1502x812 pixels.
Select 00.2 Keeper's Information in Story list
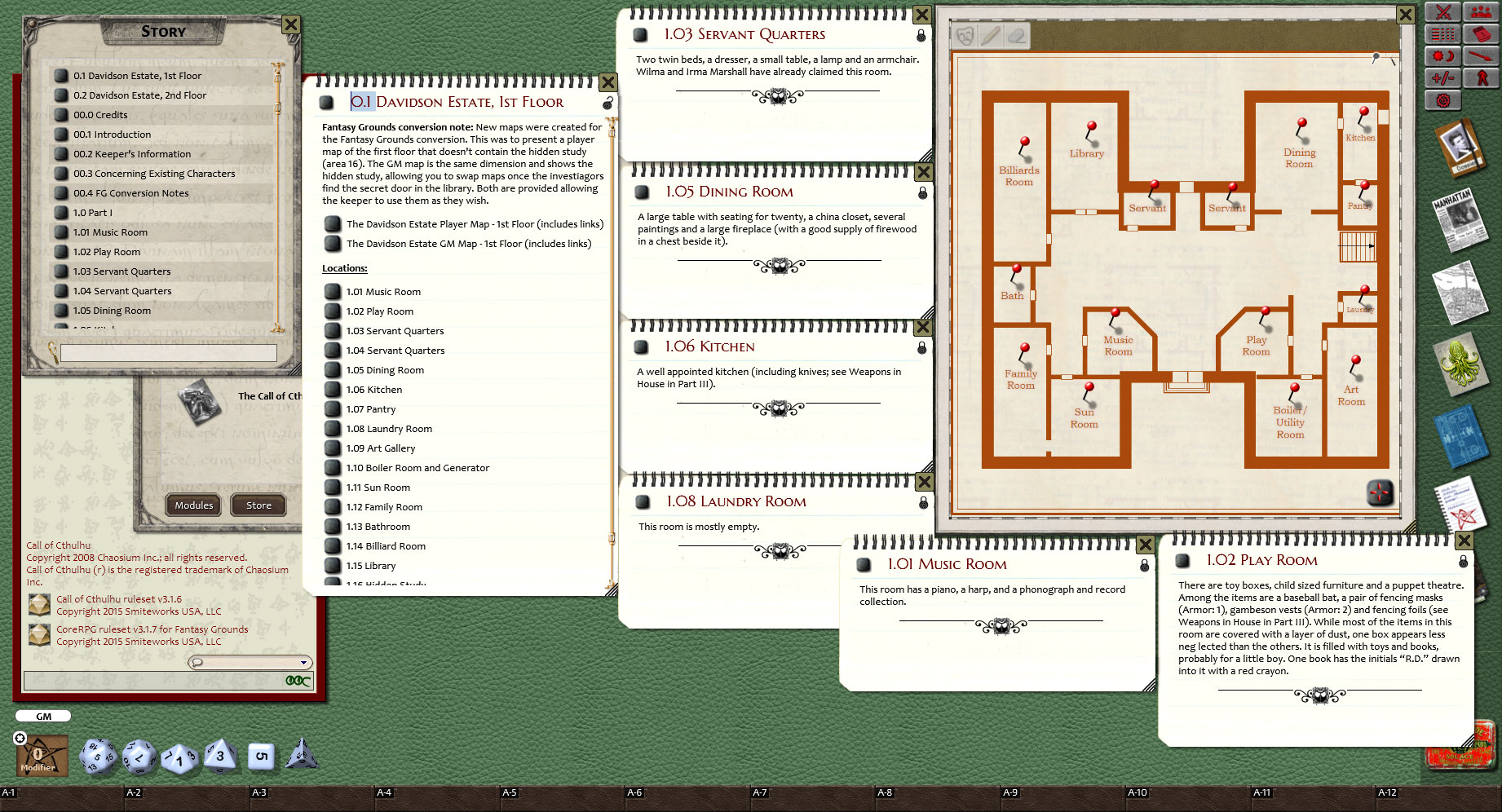click(132, 154)
